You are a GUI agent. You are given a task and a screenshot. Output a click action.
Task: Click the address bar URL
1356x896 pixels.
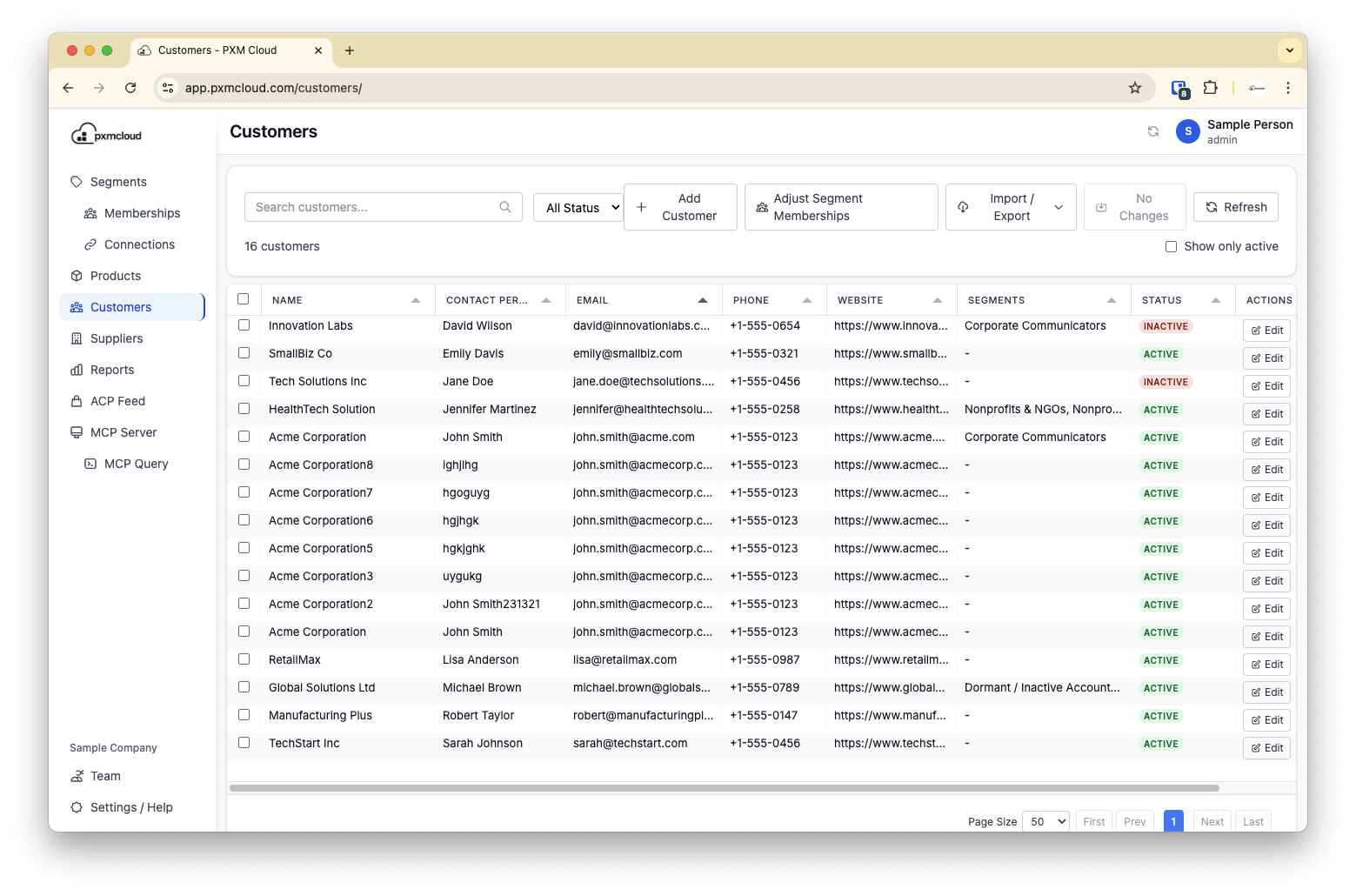click(x=274, y=88)
